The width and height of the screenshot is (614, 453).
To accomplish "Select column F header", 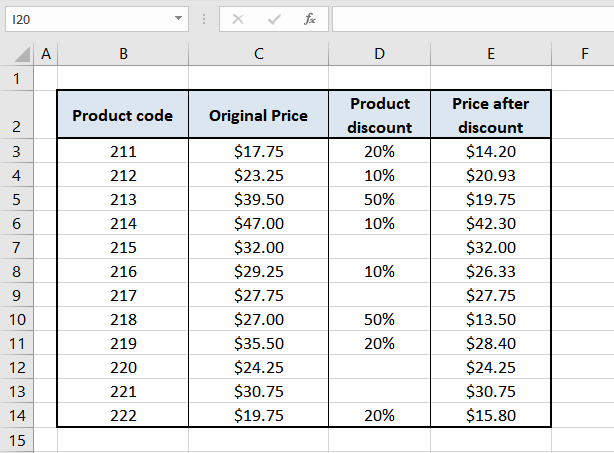I will click(584, 56).
